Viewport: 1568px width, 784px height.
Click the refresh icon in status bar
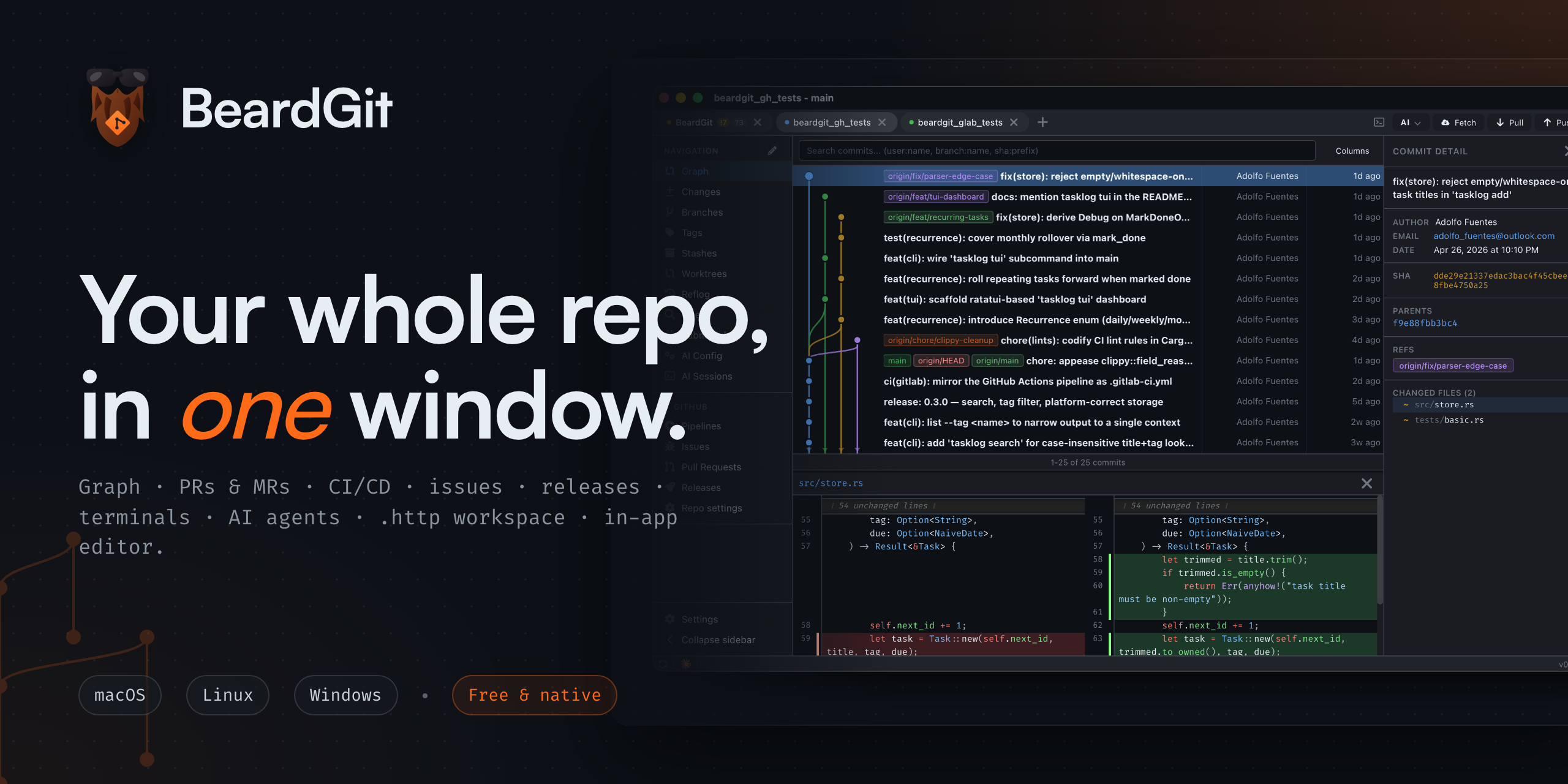point(663,664)
